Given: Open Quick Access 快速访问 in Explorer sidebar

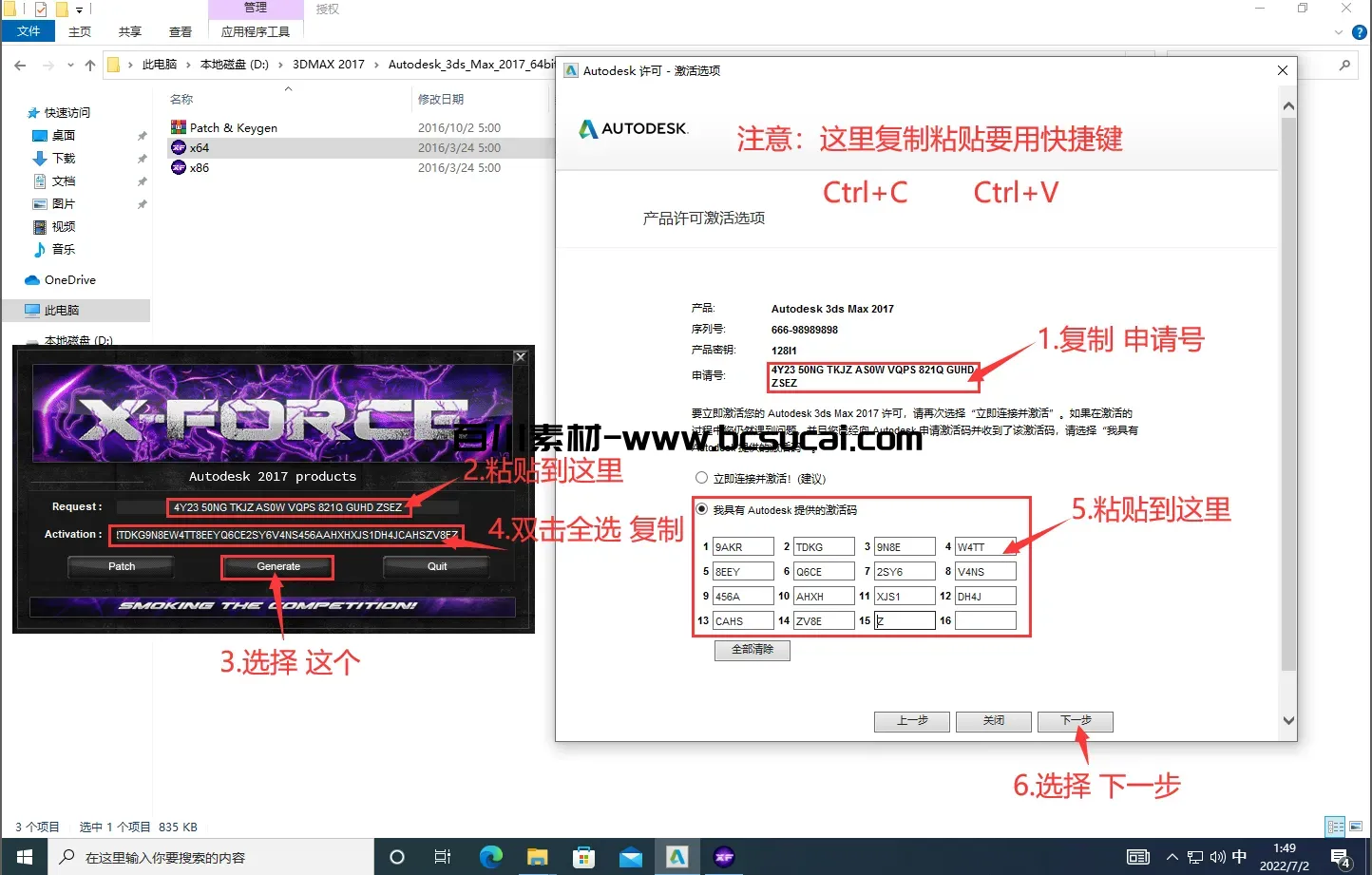Looking at the screenshot, I should point(67,112).
